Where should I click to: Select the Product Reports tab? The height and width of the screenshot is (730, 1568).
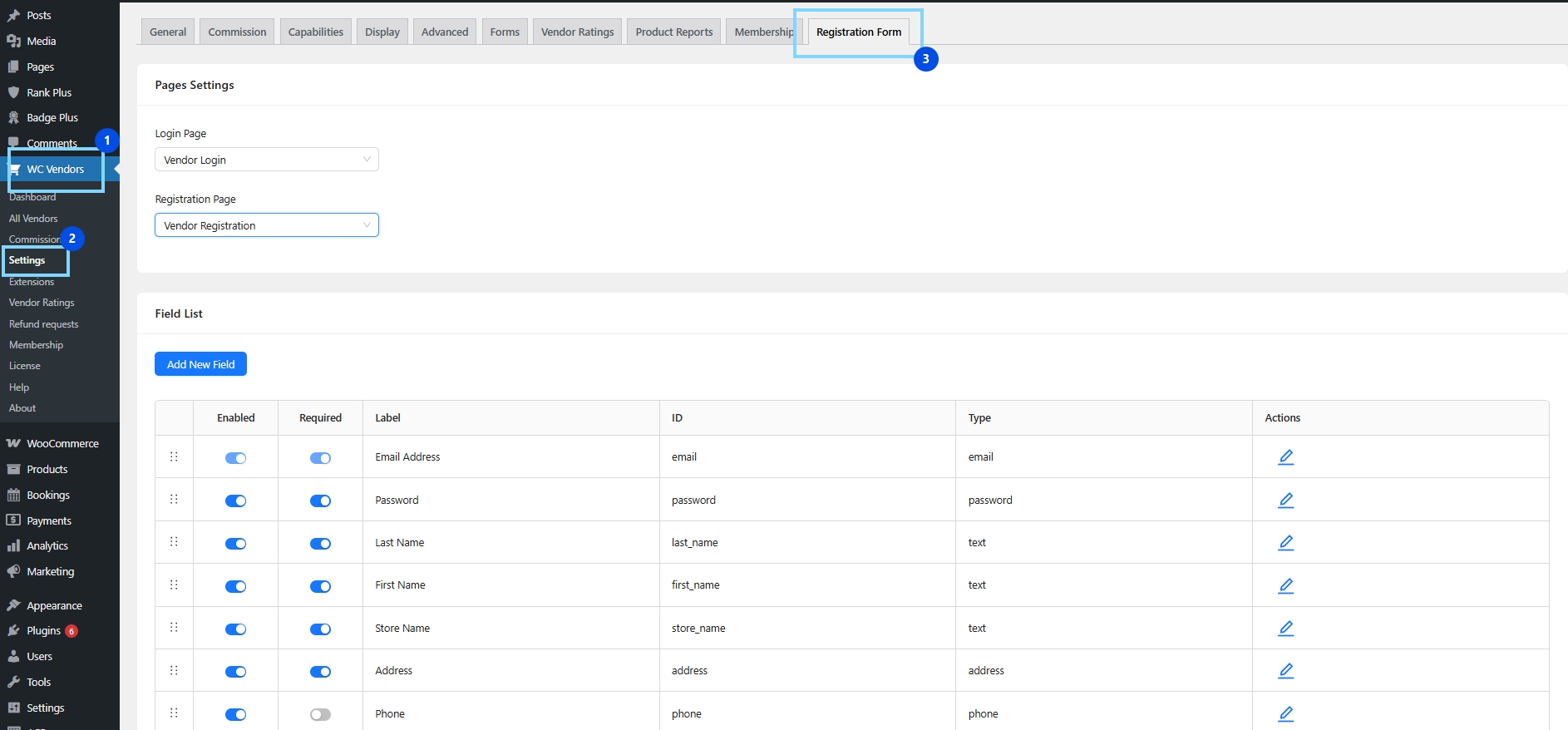click(673, 32)
